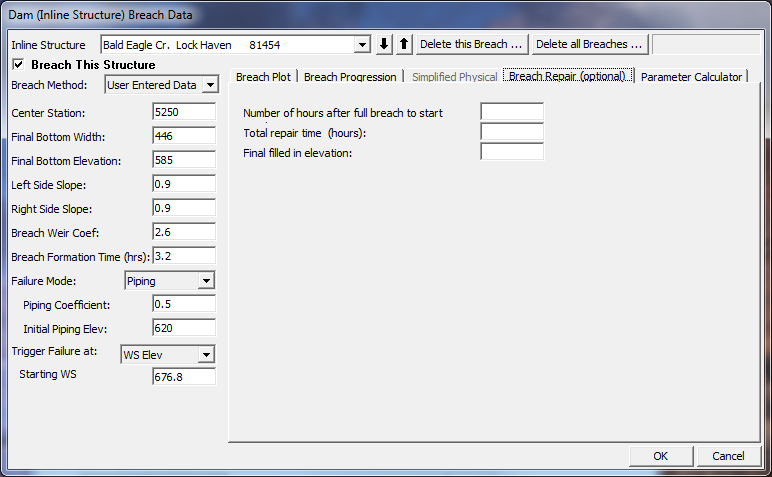This screenshot has width=772, height=477.
Task: Click the Cancel button
Action: click(x=728, y=456)
